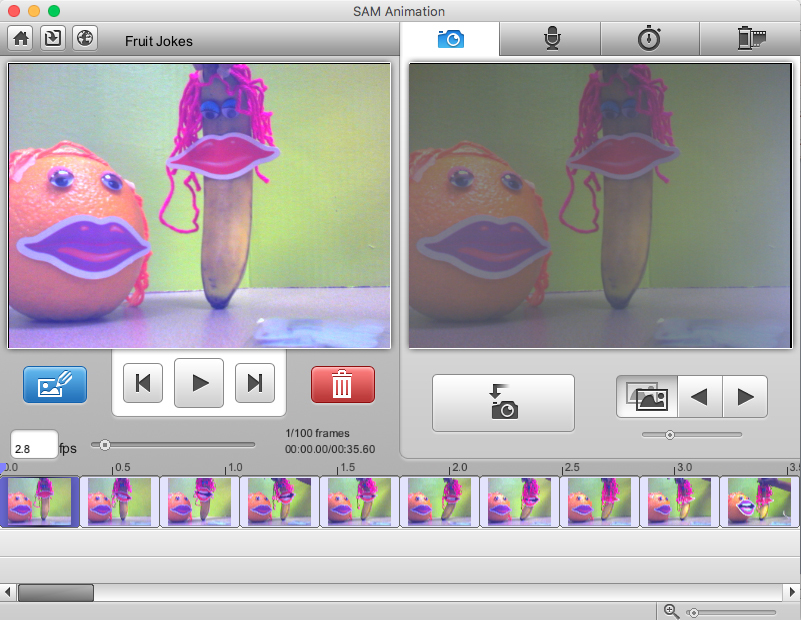Click the yellow minimize window button
This screenshot has height=620, width=801.
(x=34, y=11)
